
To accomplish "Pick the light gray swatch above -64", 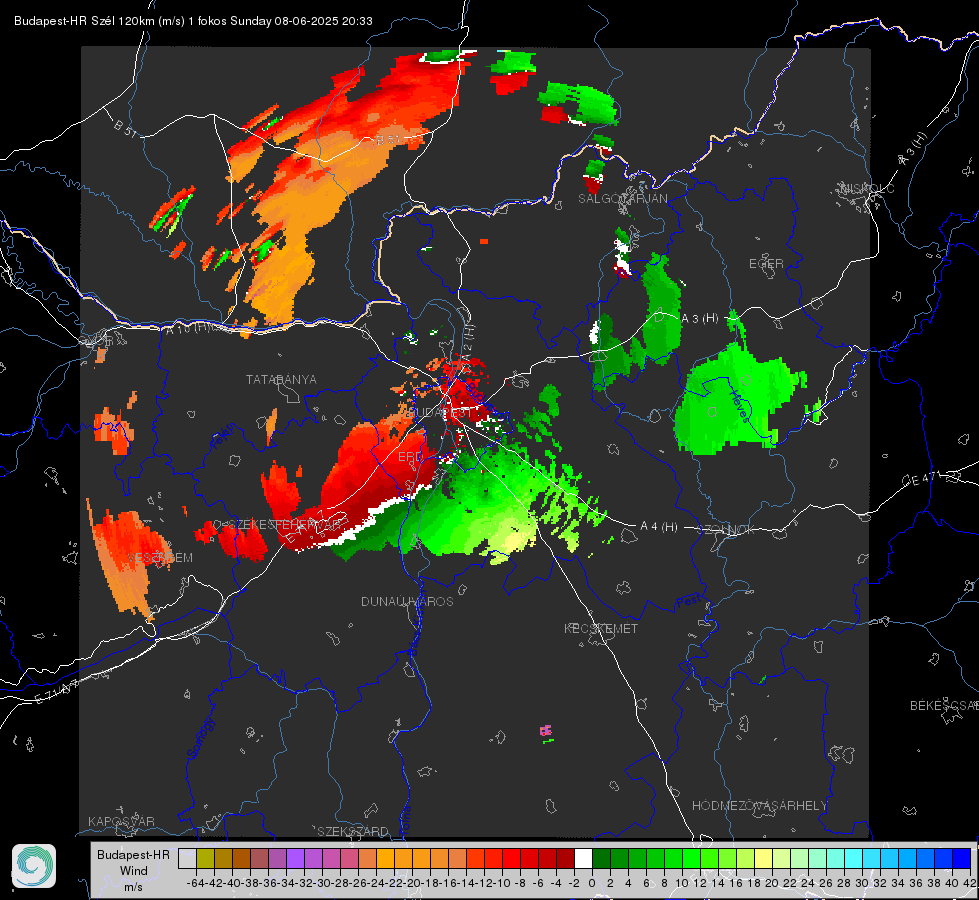I will click(187, 858).
